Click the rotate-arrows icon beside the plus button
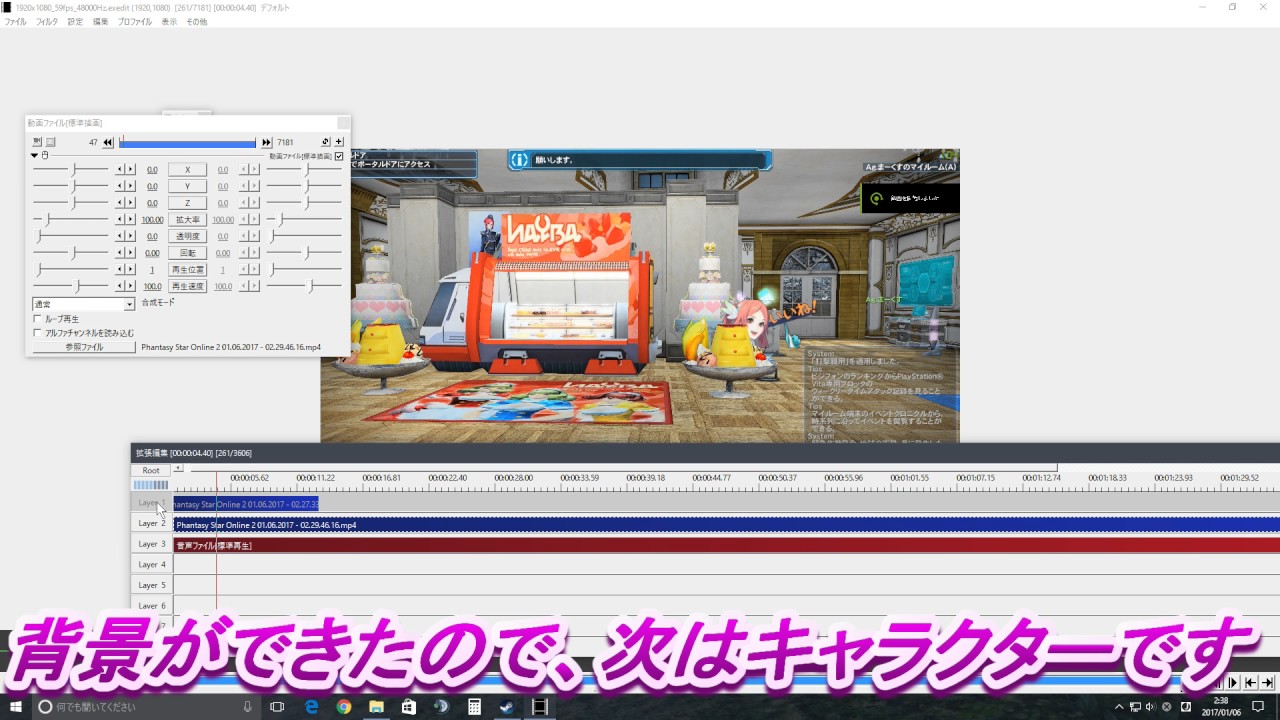Screen dimensions: 1280x720 pyautogui.click(x=325, y=142)
